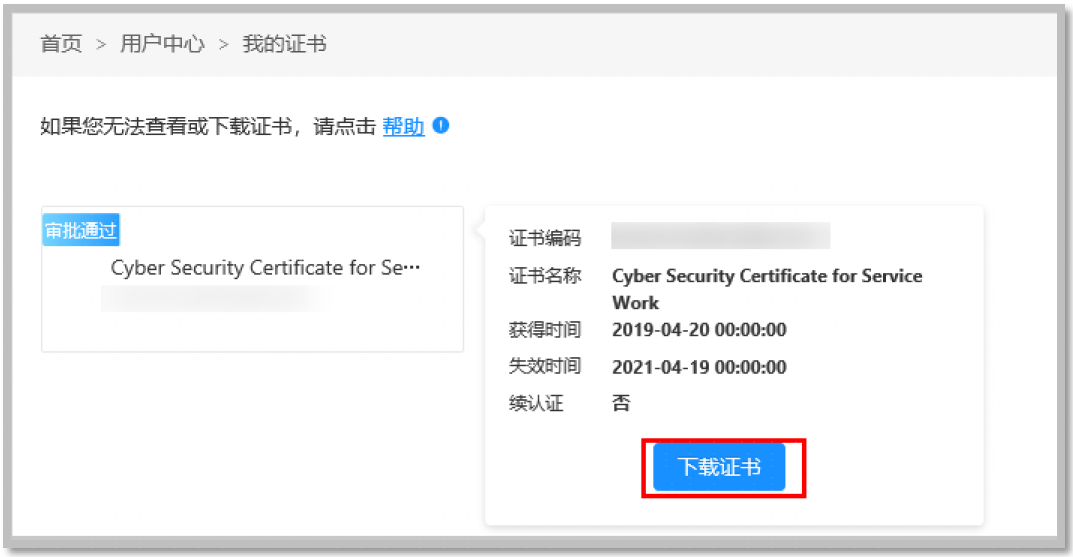
Task: Click the 如果您无法查看或下载证书 instruction text
Action: tap(165, 127)
